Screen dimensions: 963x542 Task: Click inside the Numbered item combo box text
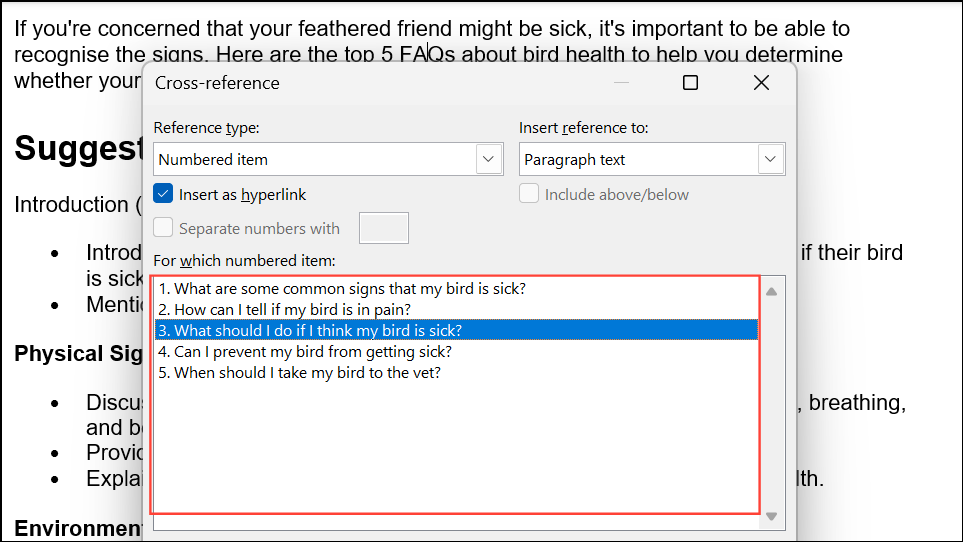click(314, 159)
